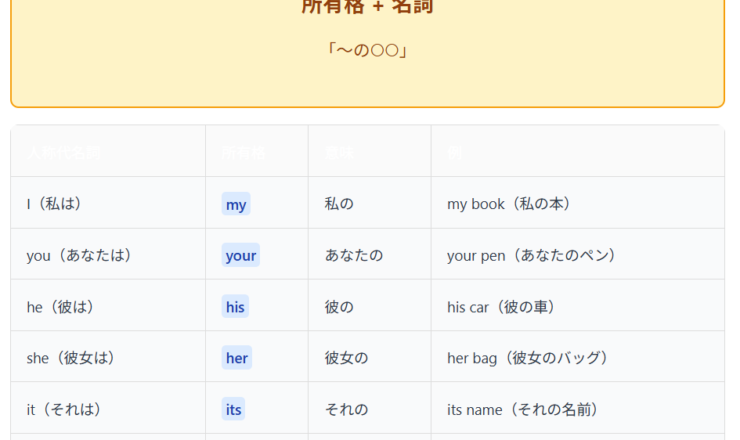The height and width of the screenshot is (440, 740).
Task: Click the '「～の○○」' text in yellow box
Action: click(x=368, y=50)
